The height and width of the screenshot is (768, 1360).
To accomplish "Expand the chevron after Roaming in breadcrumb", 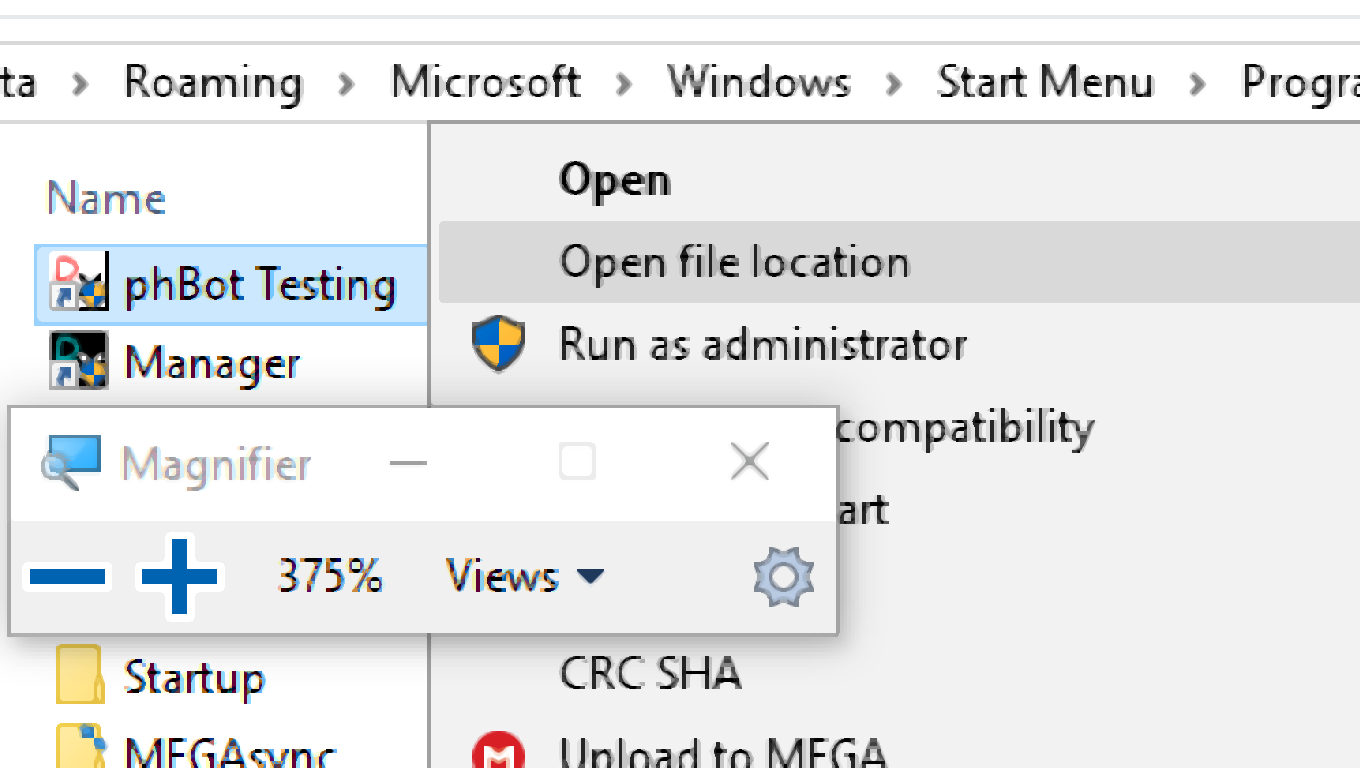I will click(x=347, y=83).
